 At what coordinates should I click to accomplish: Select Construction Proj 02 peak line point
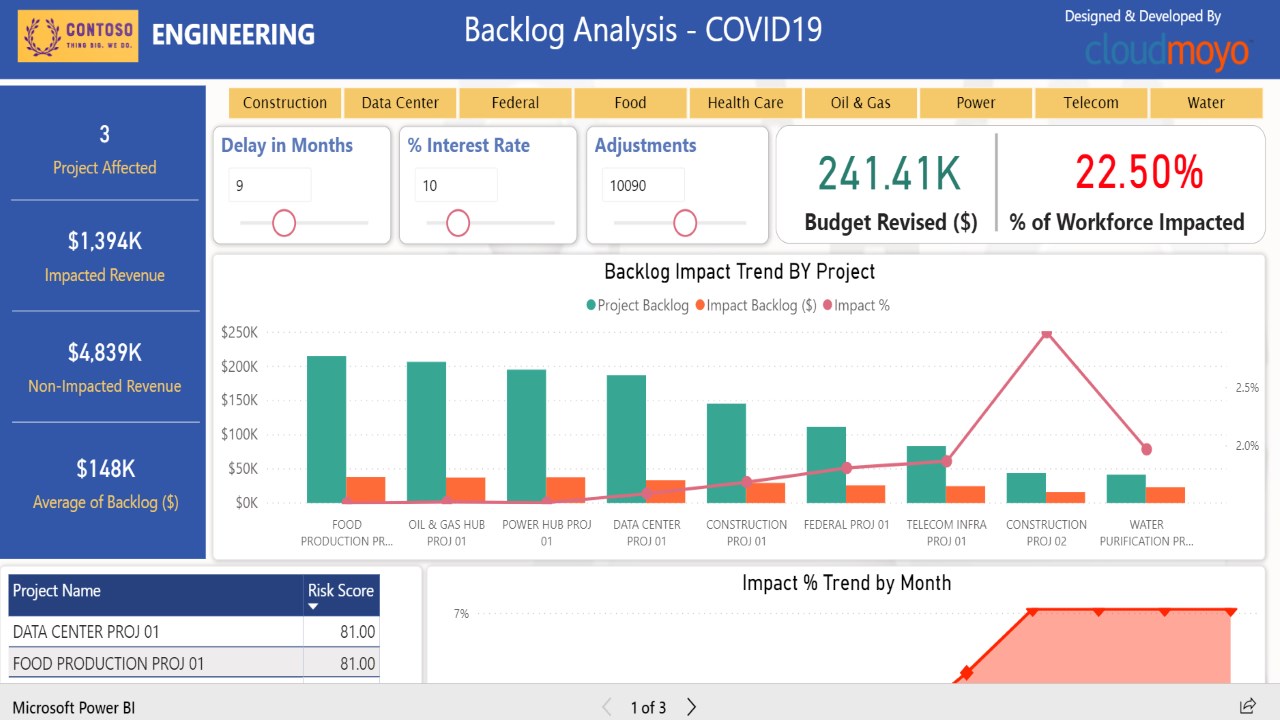tap(1046, 333)
